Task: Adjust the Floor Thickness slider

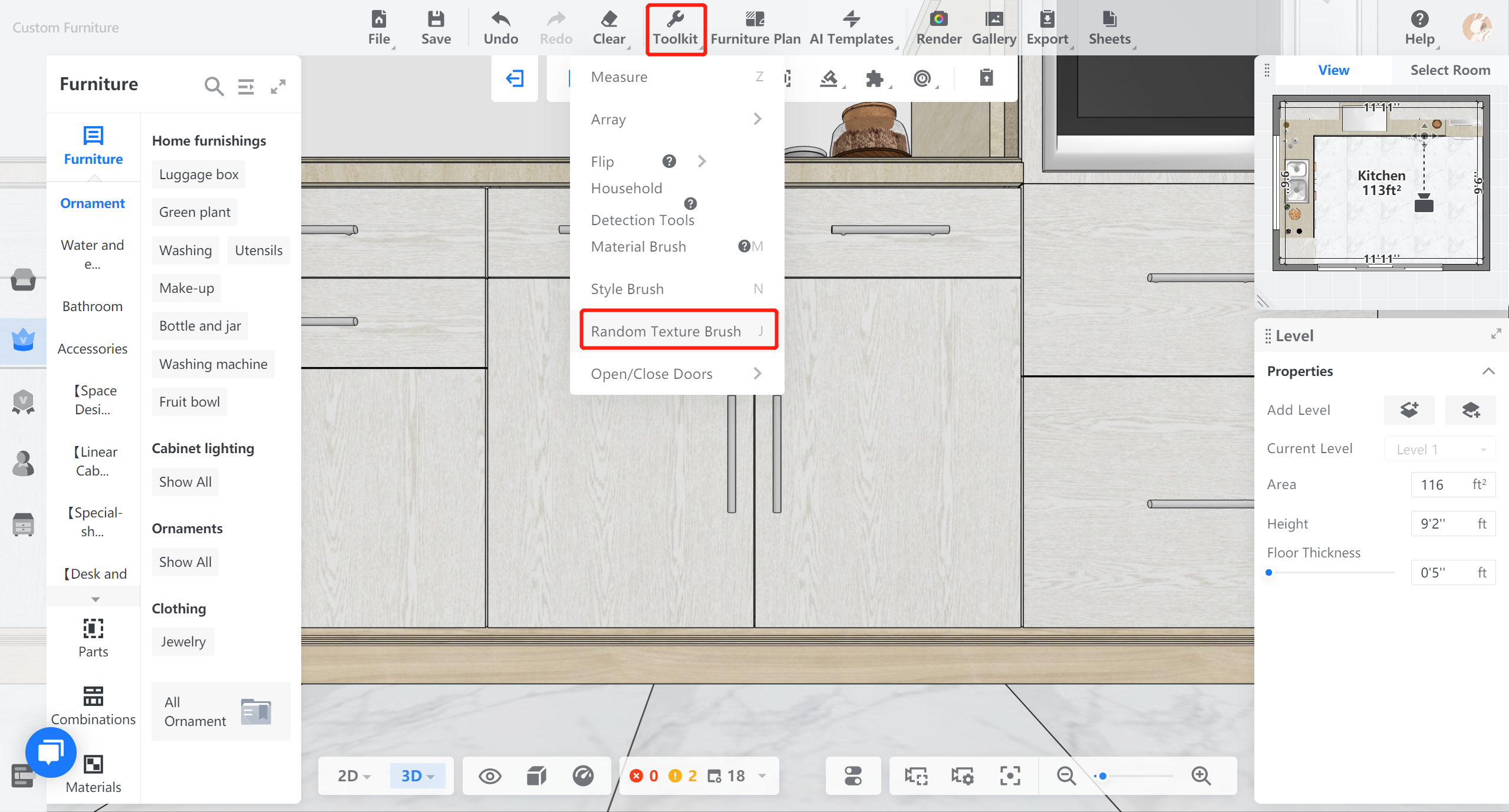Action: (x=1269, y=572)
